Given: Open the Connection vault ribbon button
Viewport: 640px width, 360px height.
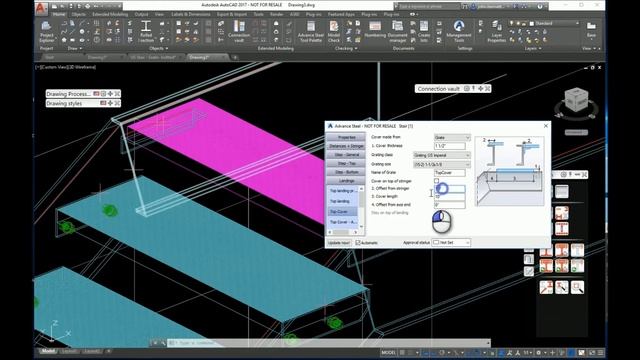Looking at the screenshot, I should (x=239, y=32).
